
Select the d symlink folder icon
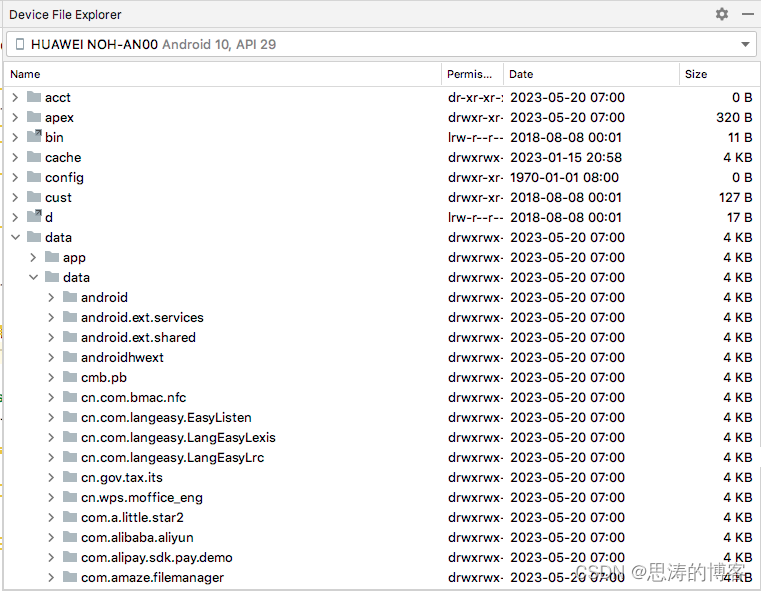click(34, 216)
